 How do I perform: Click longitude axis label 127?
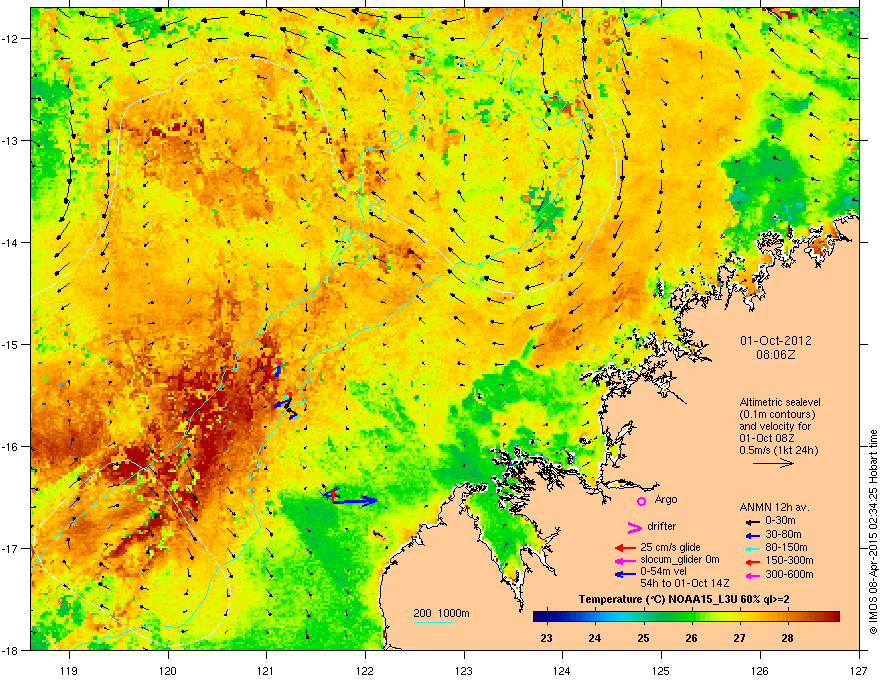[859, 670]
